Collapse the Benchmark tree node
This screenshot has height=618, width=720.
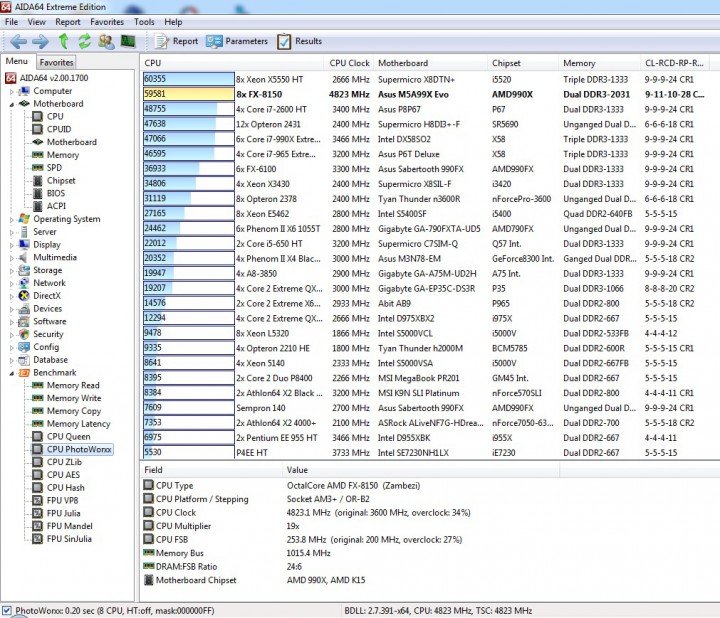12,373
